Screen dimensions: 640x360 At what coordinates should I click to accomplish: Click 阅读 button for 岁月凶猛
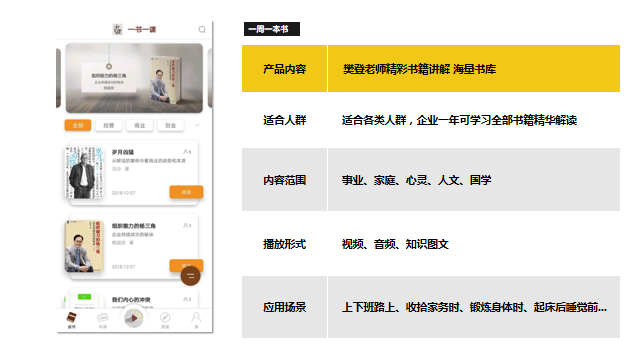pos(186,192)
